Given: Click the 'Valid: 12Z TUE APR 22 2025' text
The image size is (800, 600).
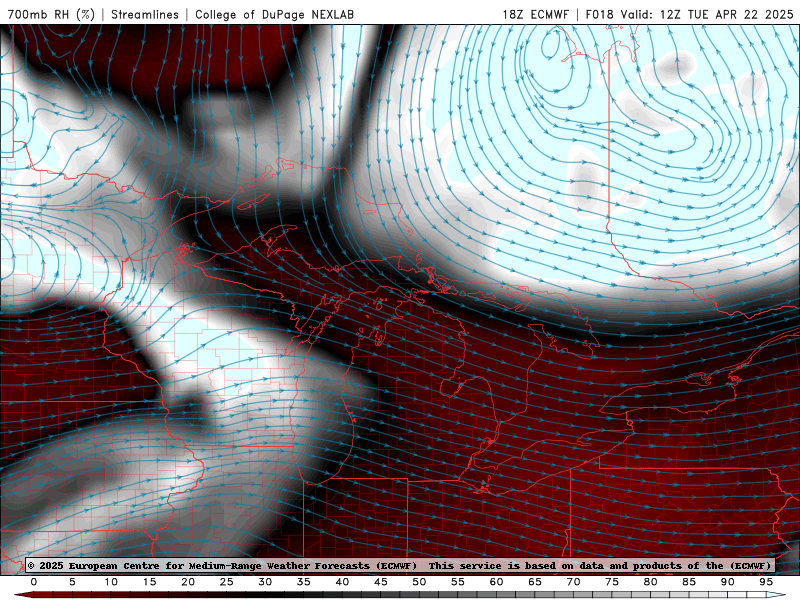Looking at the screenshot, I should pos(707,14).
